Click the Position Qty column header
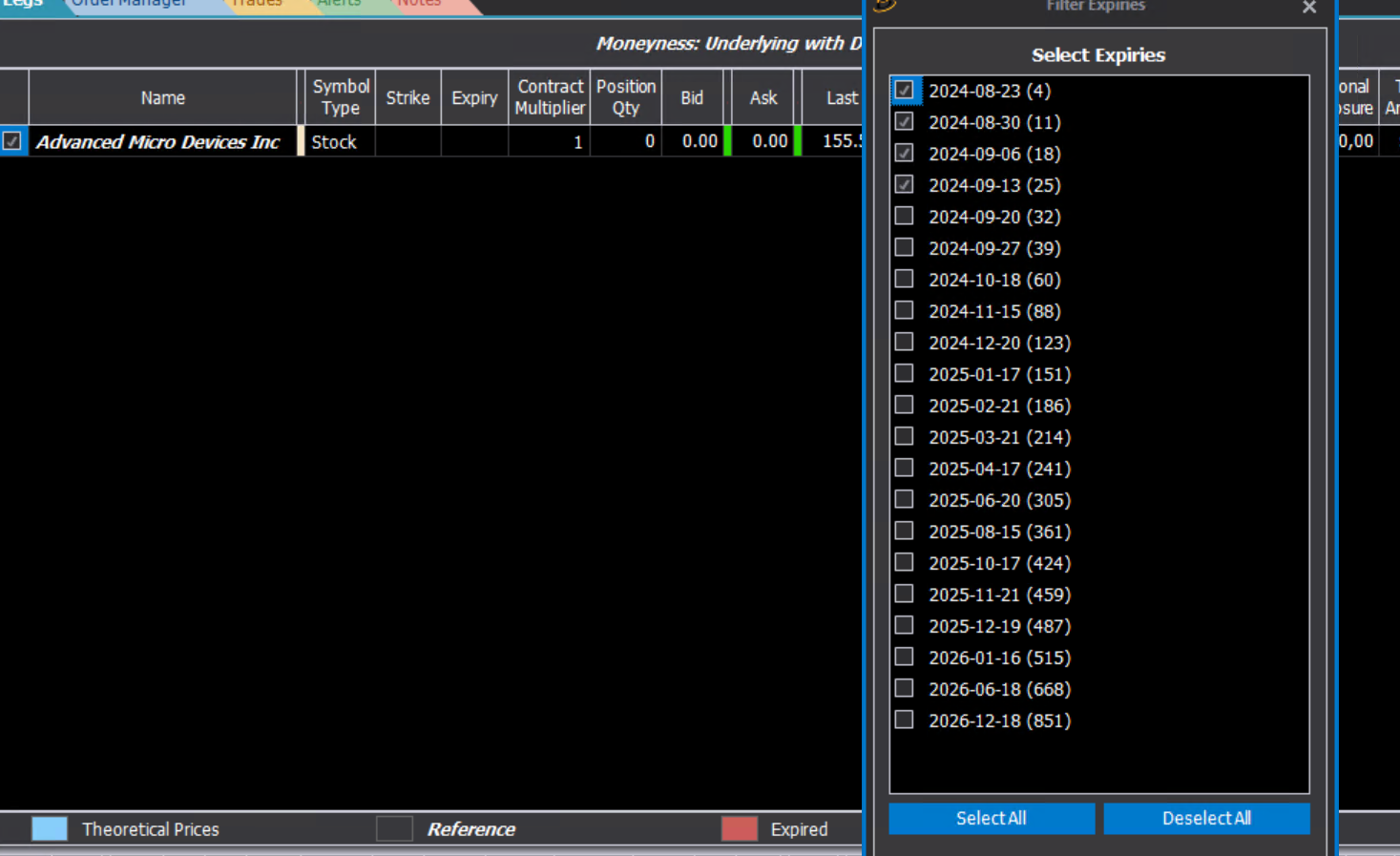Image resolution: width=1400 pixels, height=856 pixels. click(x=626, y=97)
